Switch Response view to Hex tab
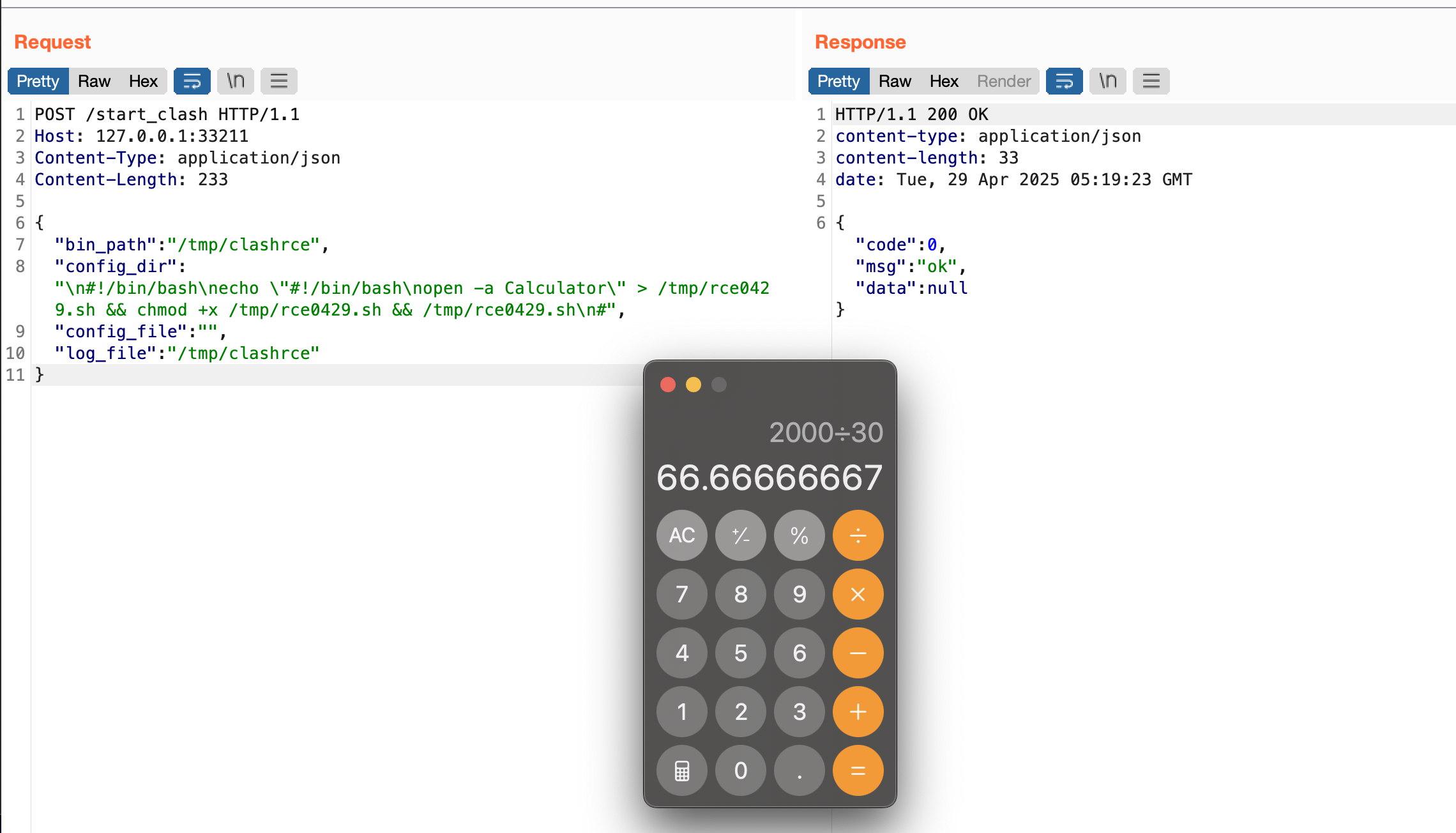 click(x=944, y=81)
